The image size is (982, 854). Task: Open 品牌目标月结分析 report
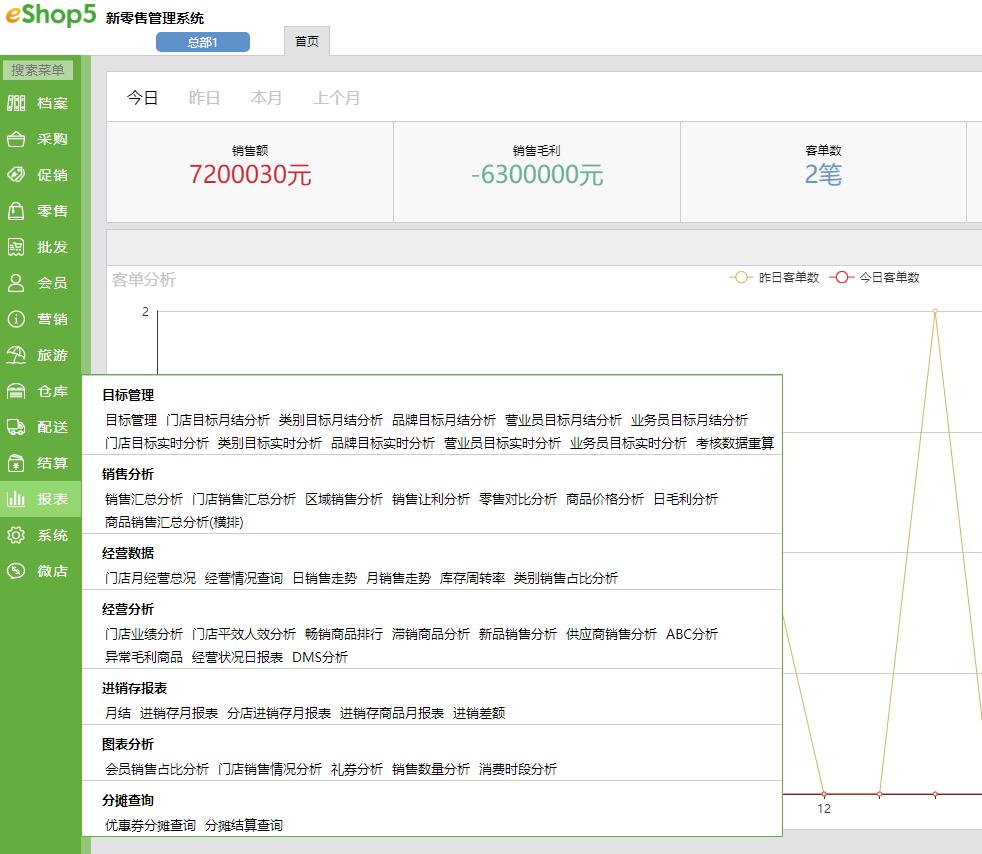pyautogui.click(x=444, y=420)
